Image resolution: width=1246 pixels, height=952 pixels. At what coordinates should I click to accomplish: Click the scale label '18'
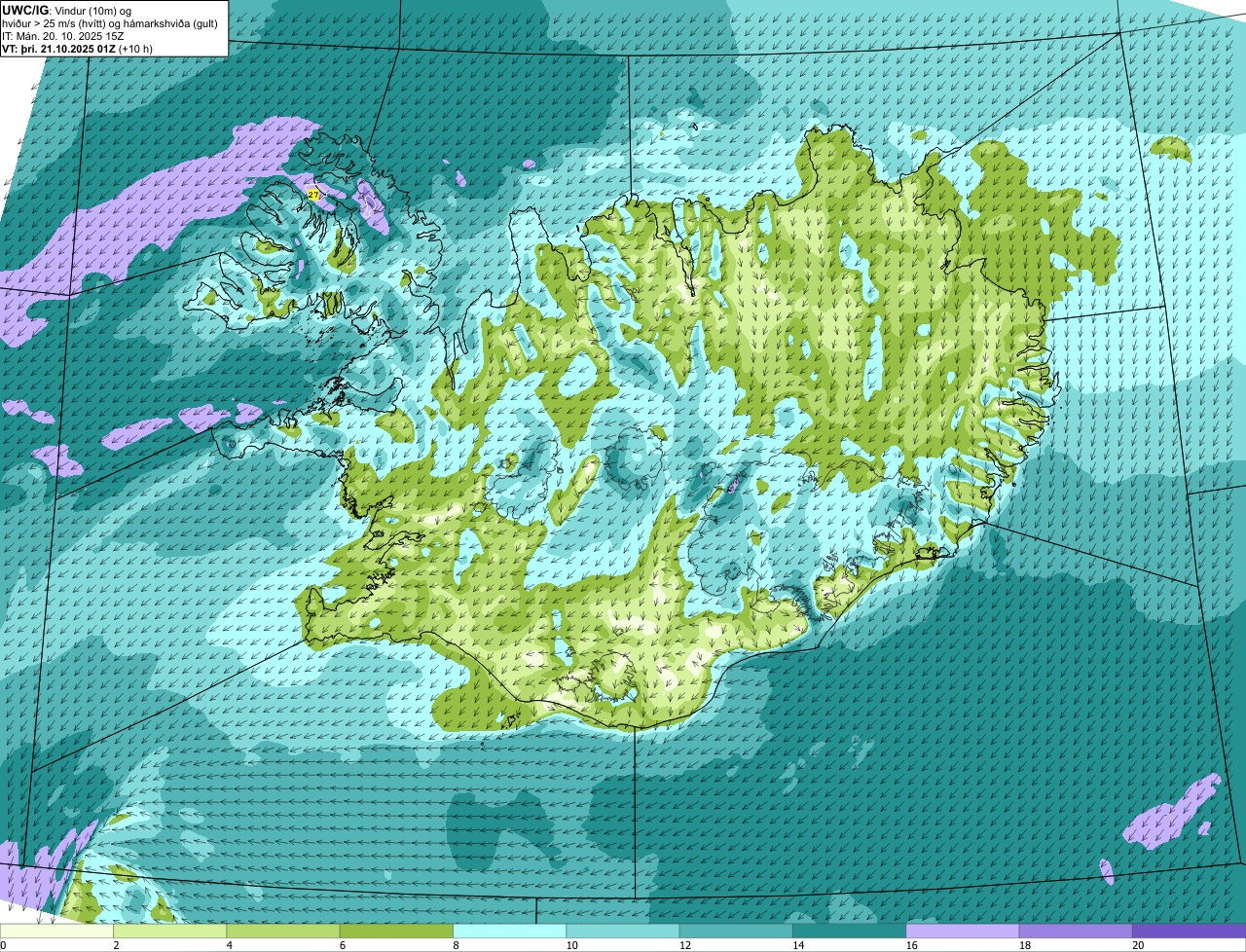click(1024, 945)
